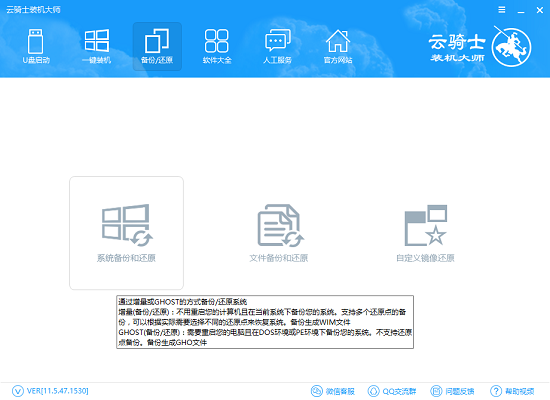Open 人工服务 manual support chat
The width and height of the screenshot is (550, 400).
click(x=277, y=46)
